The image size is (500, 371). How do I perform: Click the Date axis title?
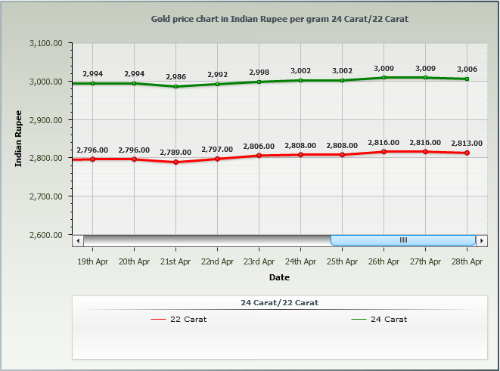coord(279,277)
